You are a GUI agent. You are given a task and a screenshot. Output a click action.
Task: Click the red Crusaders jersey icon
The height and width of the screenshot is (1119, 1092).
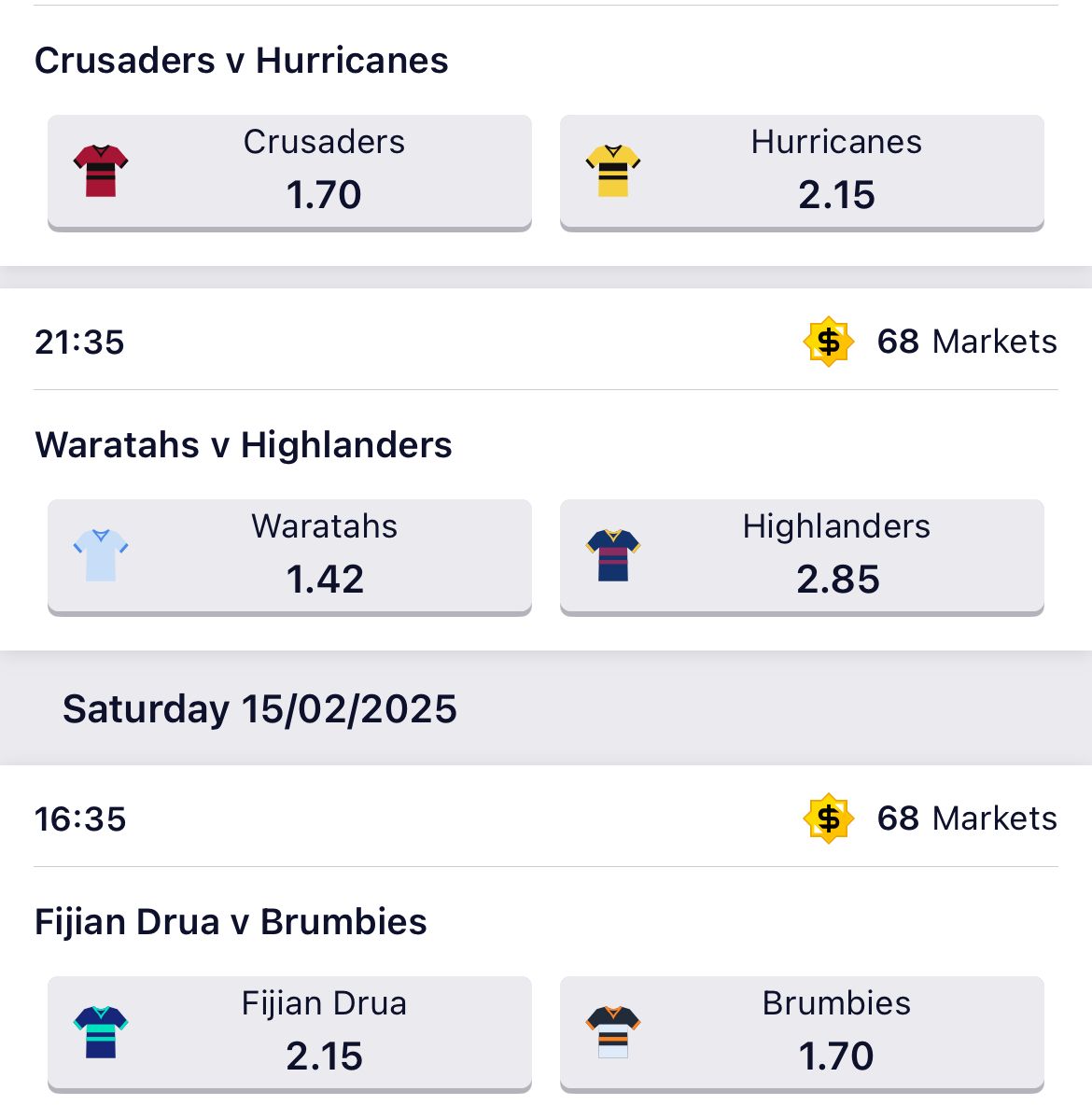(101, 171)
